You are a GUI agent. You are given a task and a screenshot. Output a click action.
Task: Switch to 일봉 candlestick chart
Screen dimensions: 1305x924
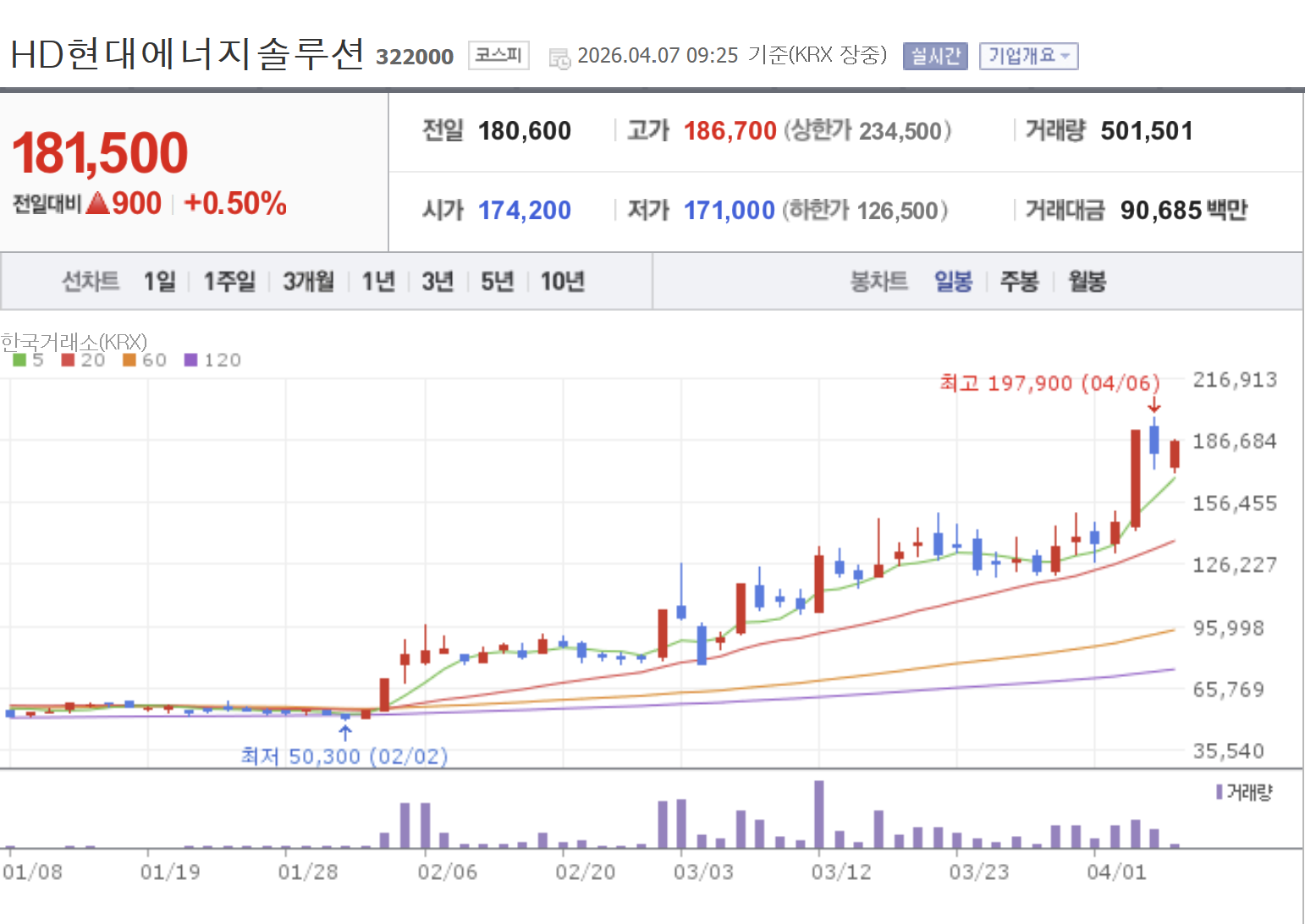click(x=953, y=281)
